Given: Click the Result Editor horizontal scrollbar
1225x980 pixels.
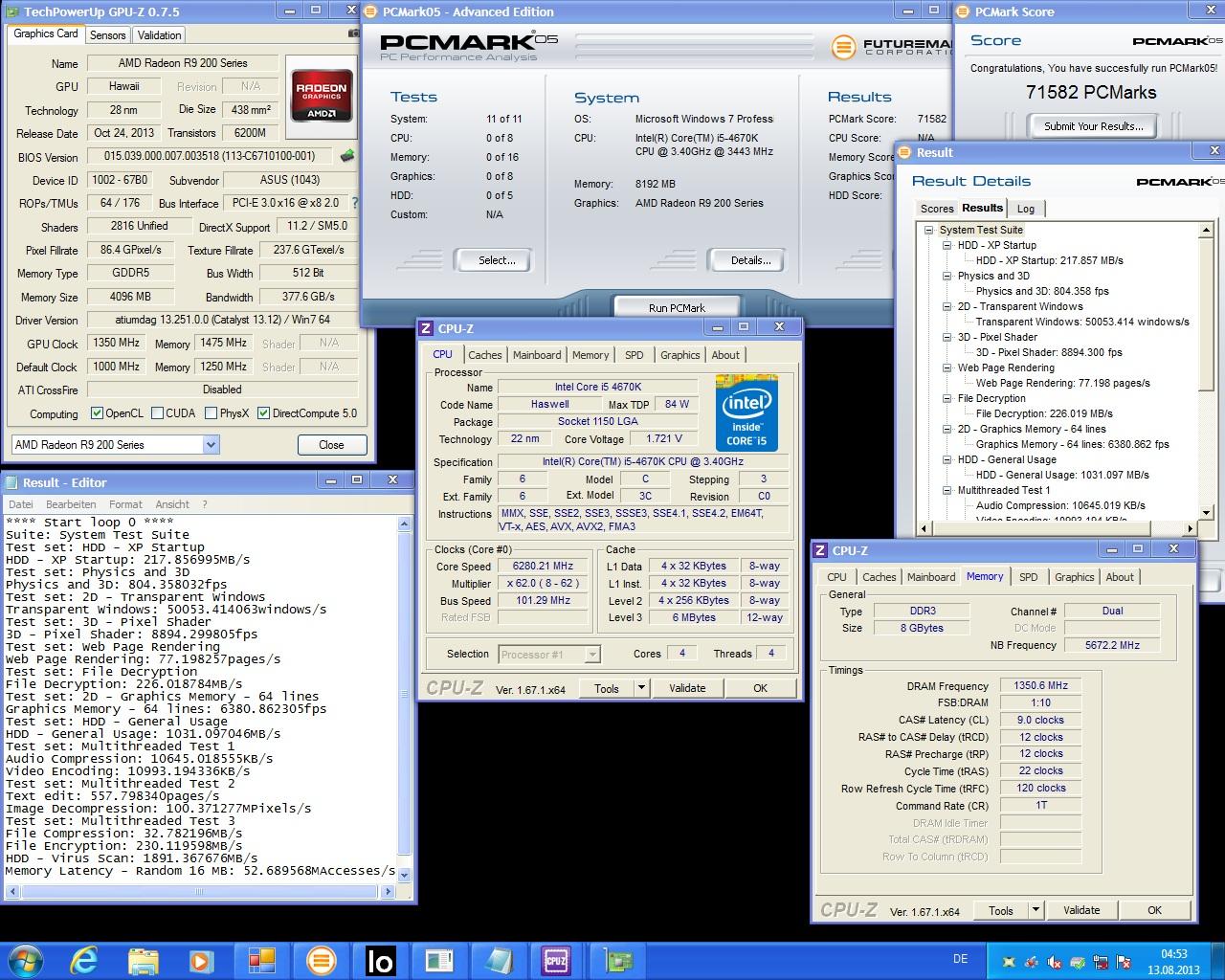Looking at the screenshot, I should [199, 891].
